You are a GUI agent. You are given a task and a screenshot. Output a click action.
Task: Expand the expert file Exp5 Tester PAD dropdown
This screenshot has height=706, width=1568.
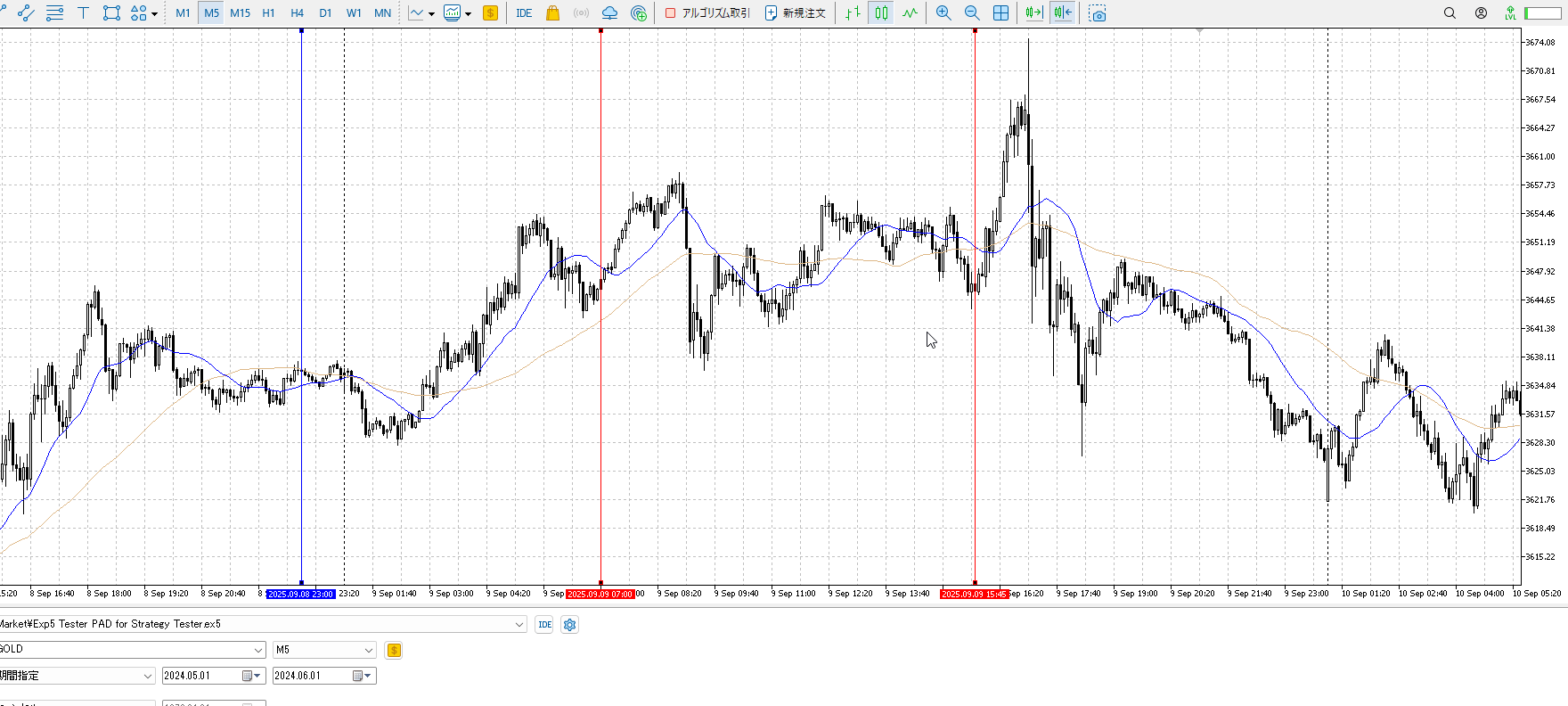pos(519,625)
